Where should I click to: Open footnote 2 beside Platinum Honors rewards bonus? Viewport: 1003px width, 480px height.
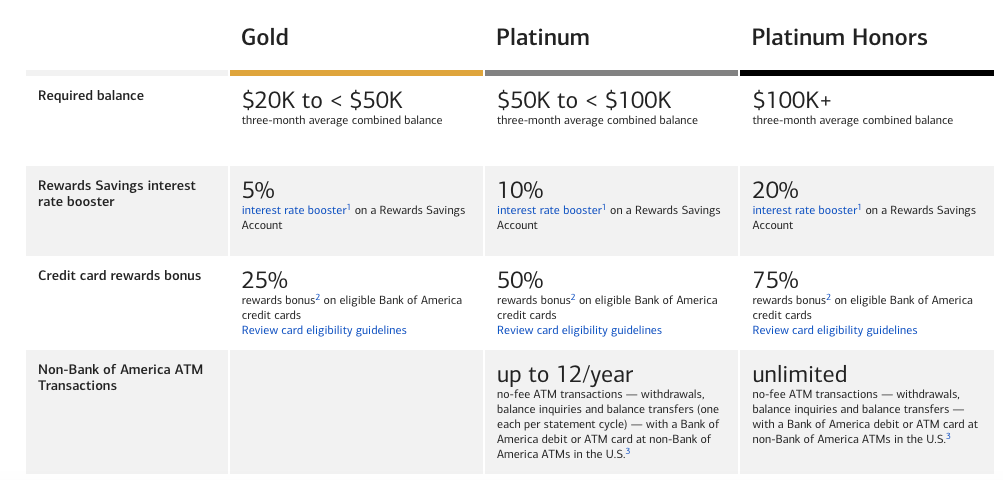827,298
